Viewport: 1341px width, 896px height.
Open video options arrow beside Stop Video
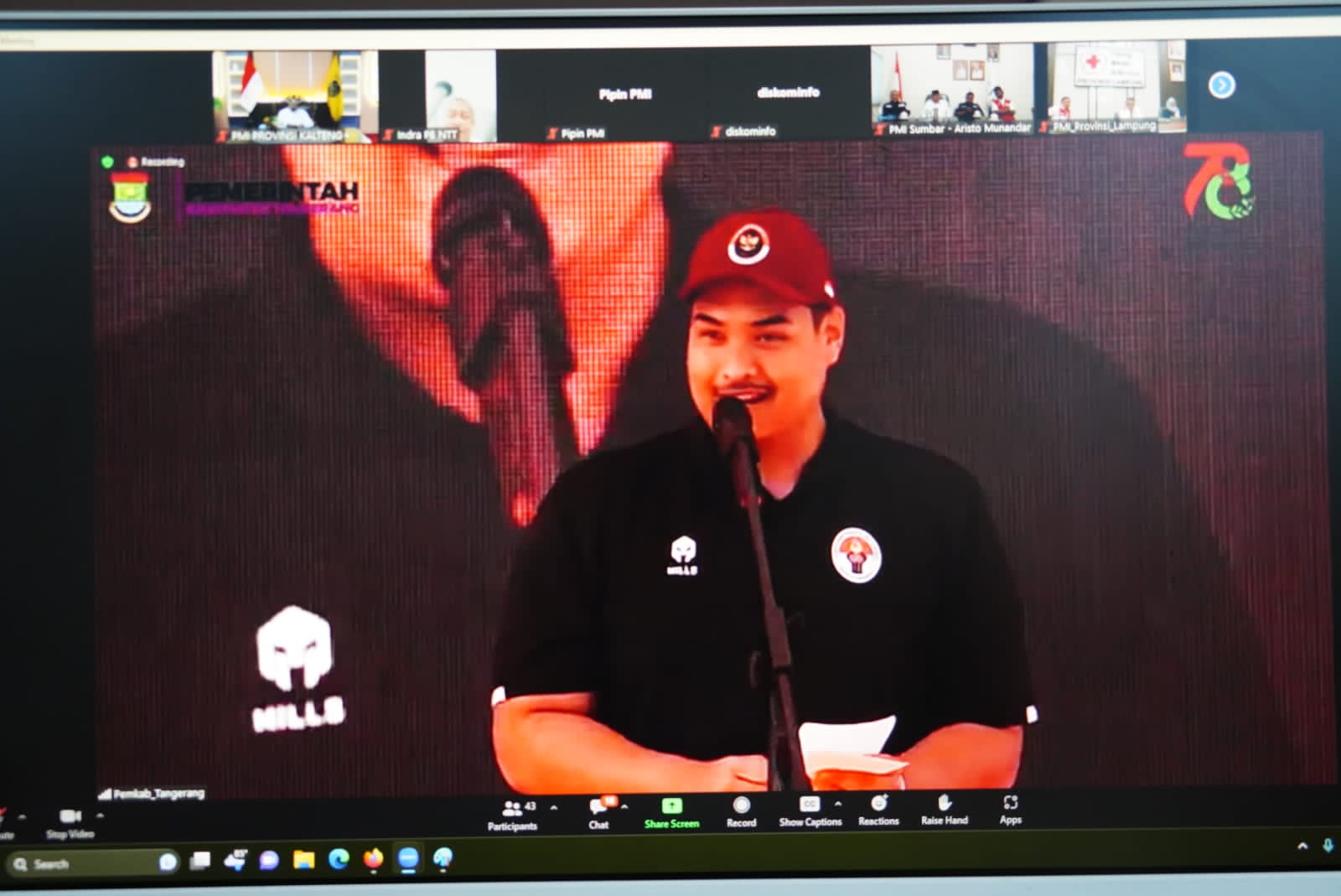tap(100, 816)
